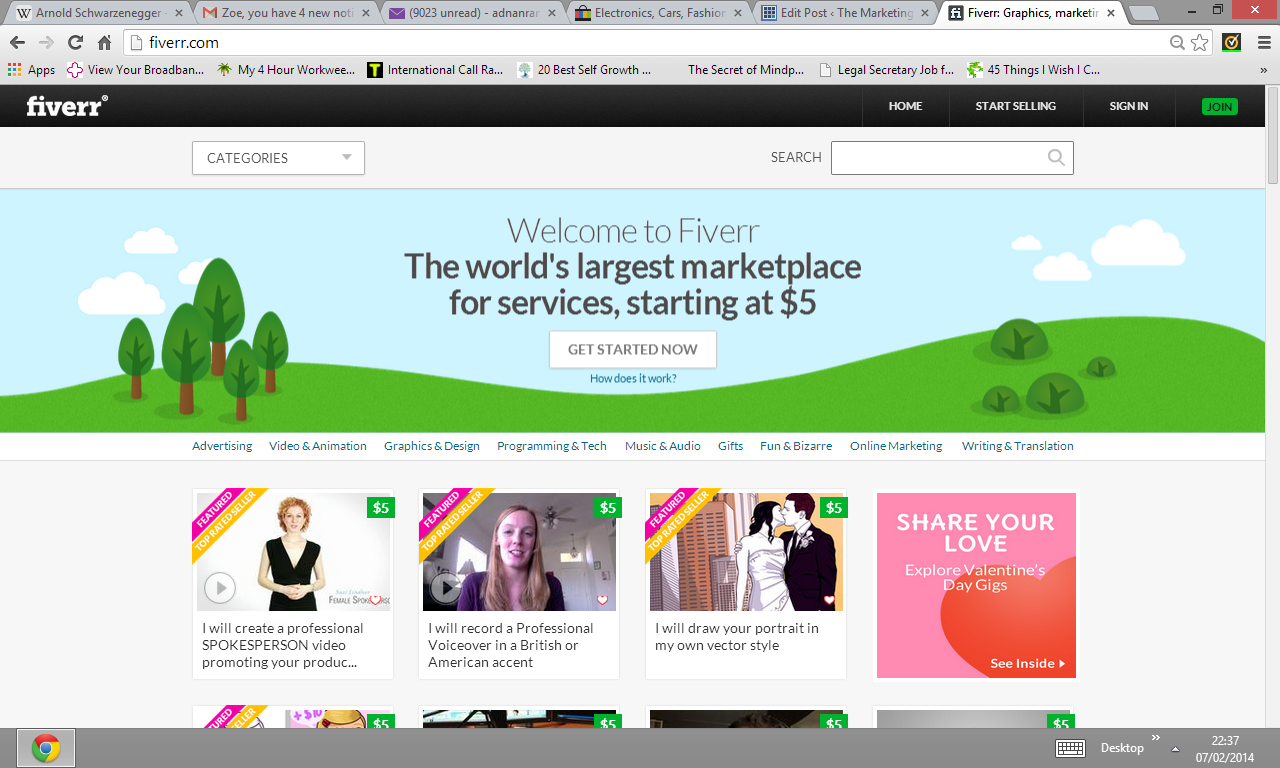Click Chrome icon in the taskbar
1280x768 pixels.
pos(45,748)
